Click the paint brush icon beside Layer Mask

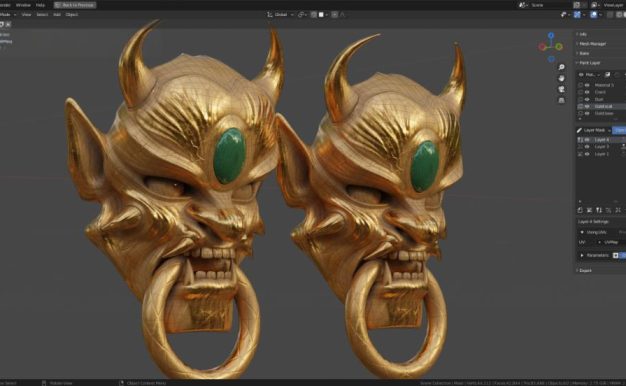point(579,131)
